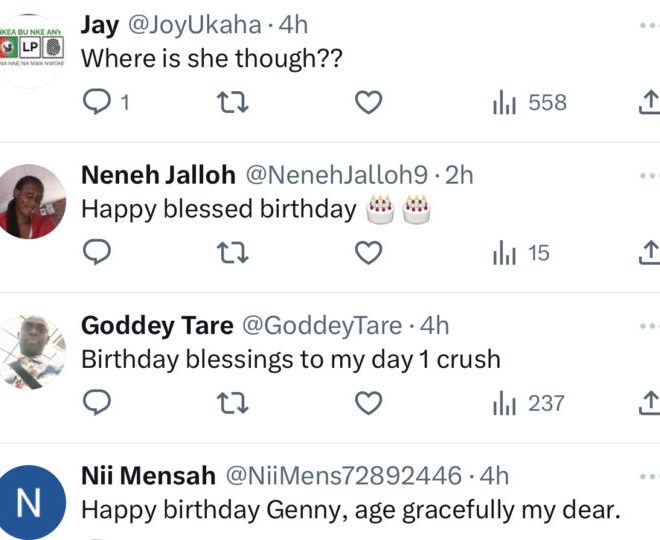Open more options on Jay's tweet
Viewport: 660px width, 540px height.
click(649, 23)
